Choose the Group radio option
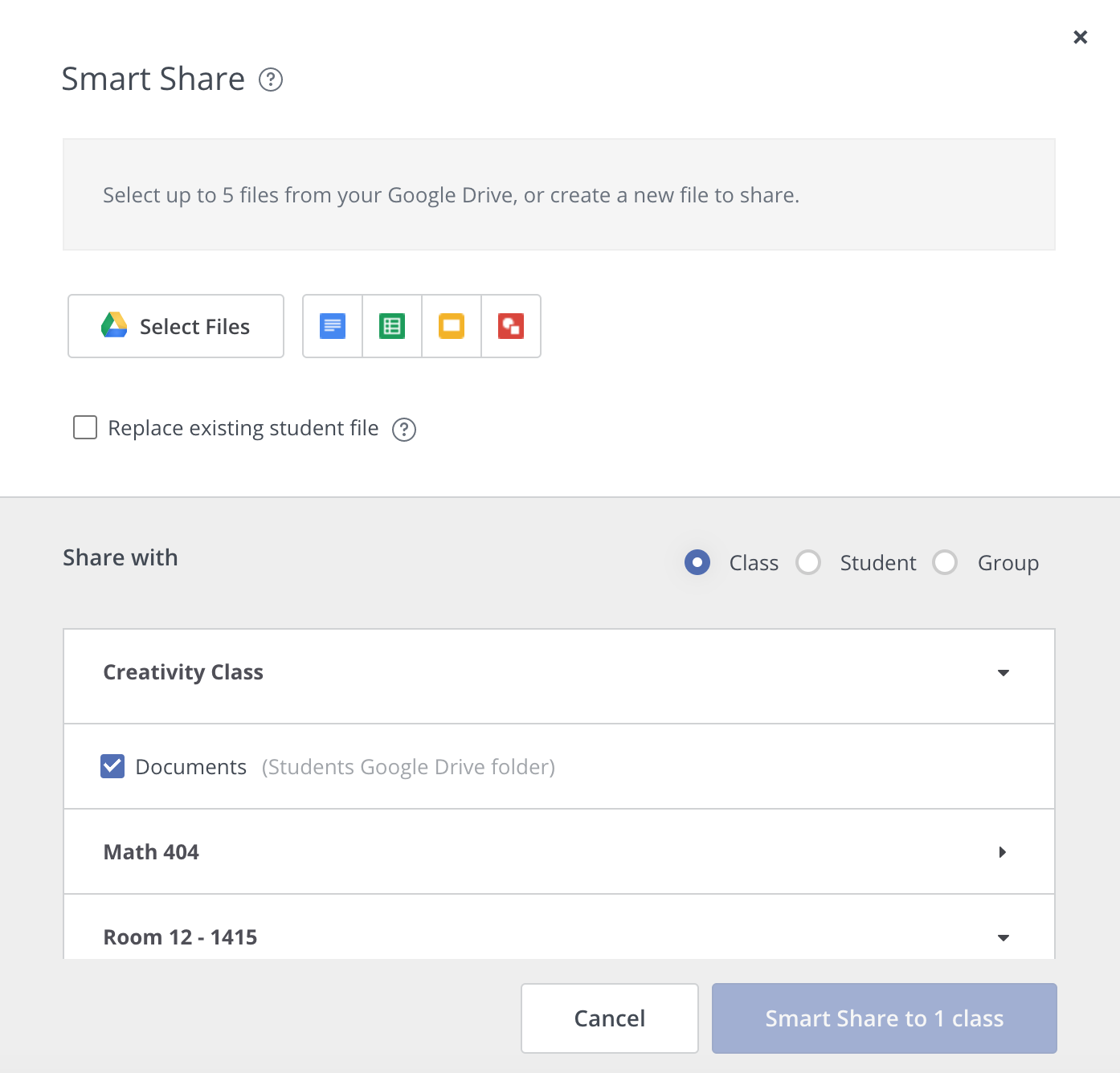 tap(945, 562)
